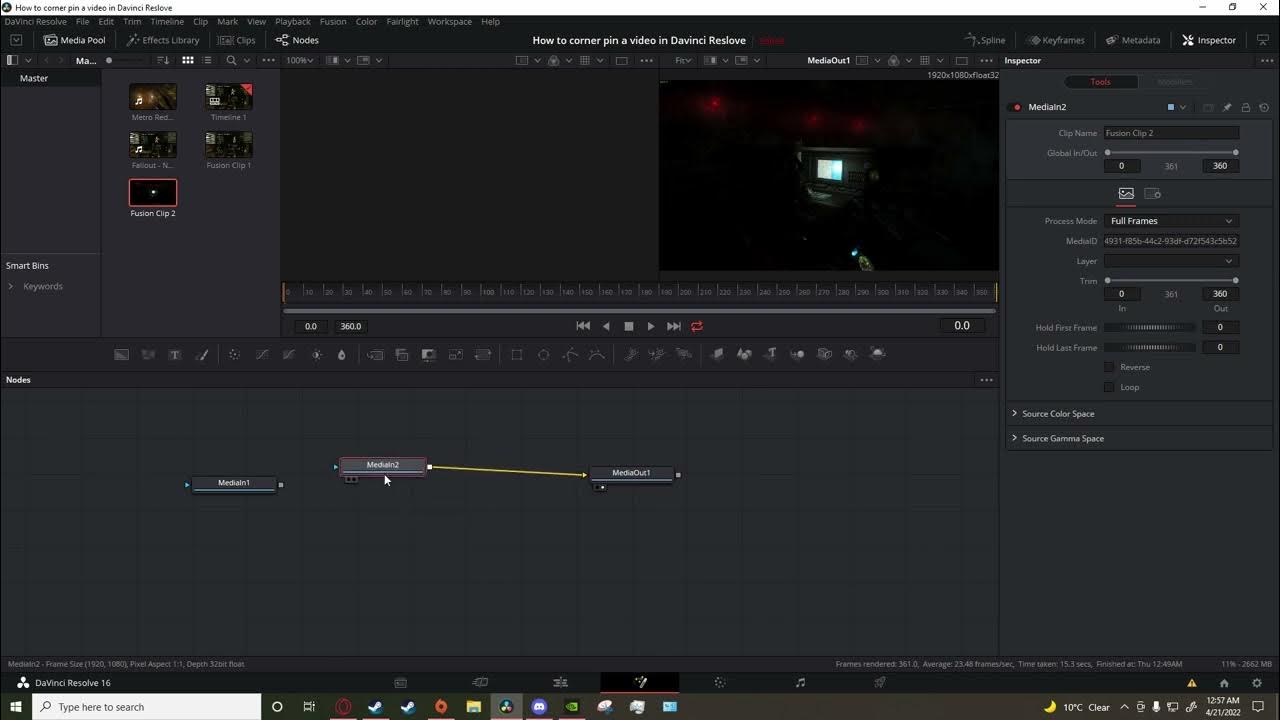Open the Image tab icon in Inspector

tap(1126, 193)
